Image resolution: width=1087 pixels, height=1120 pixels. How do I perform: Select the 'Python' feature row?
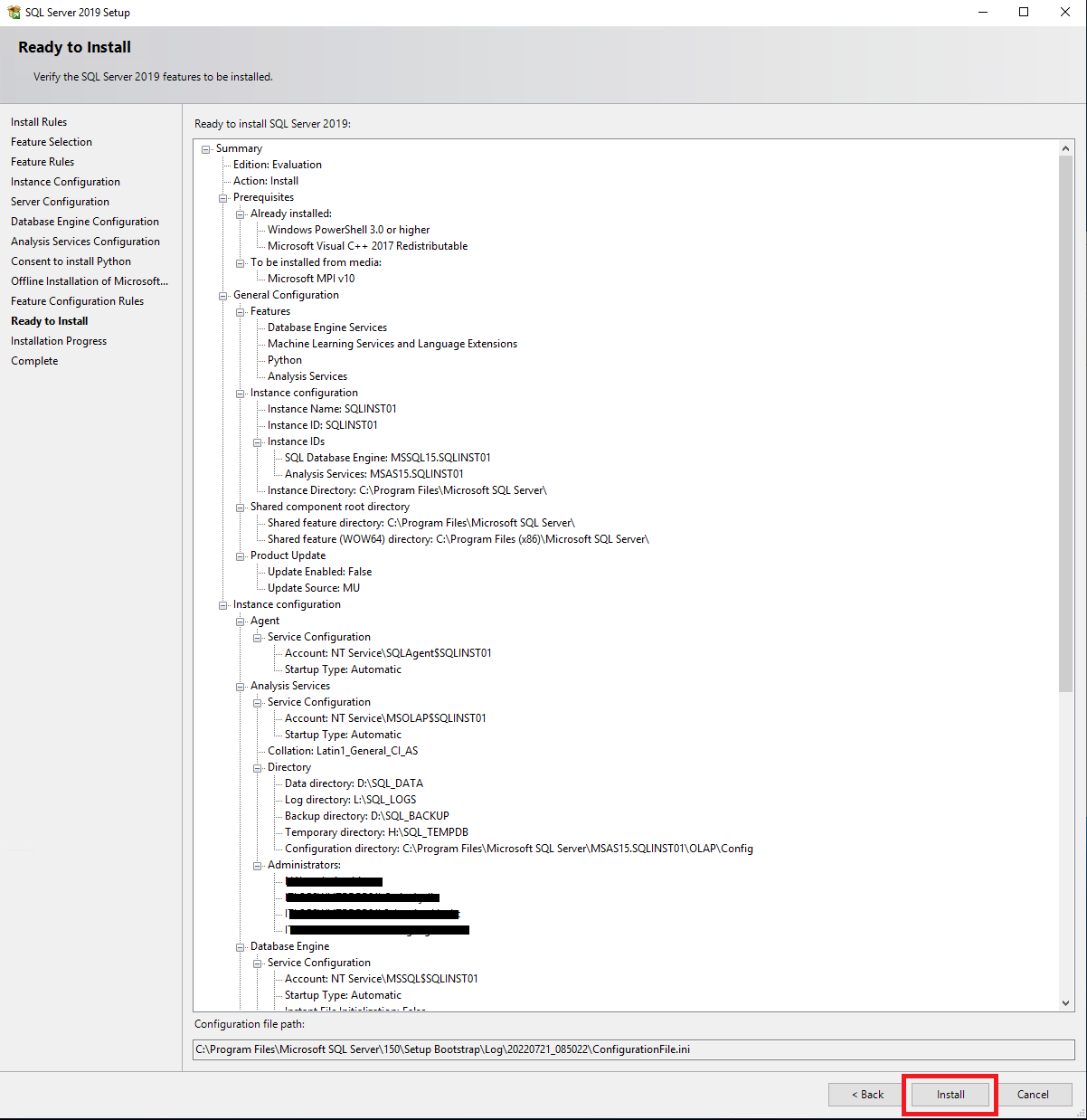click(285, 360)
